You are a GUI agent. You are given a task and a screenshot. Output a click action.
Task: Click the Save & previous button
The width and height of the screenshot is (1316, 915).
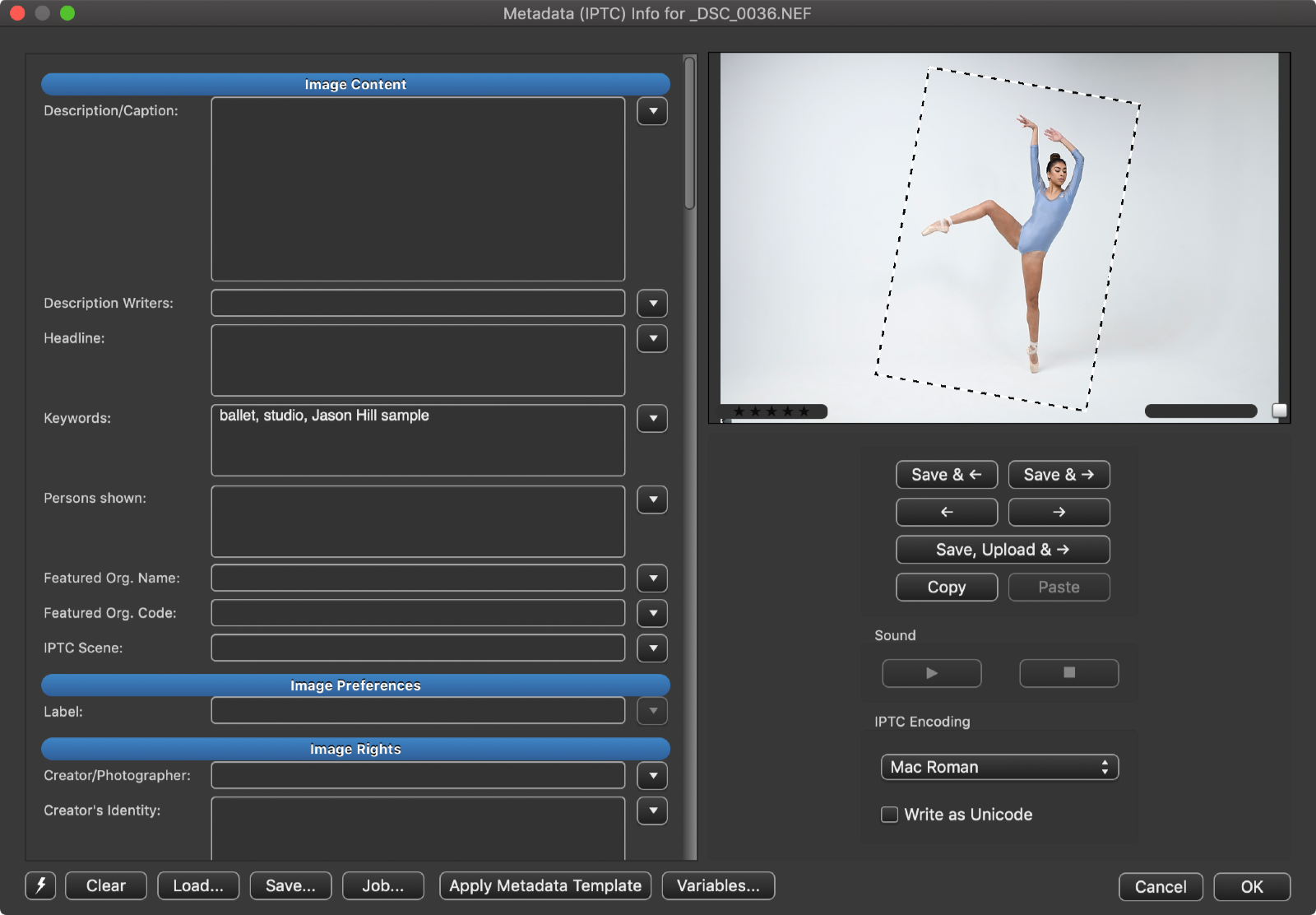pyautogui.click(x=947, y=475)
